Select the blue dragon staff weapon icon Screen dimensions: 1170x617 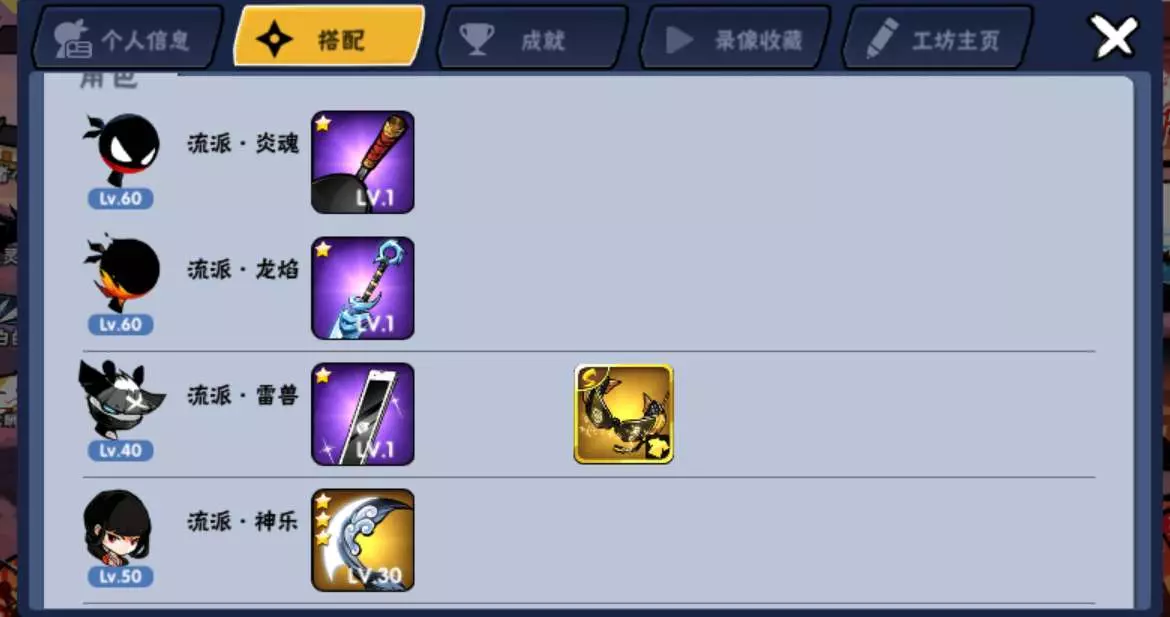click(x=363, y=288)
